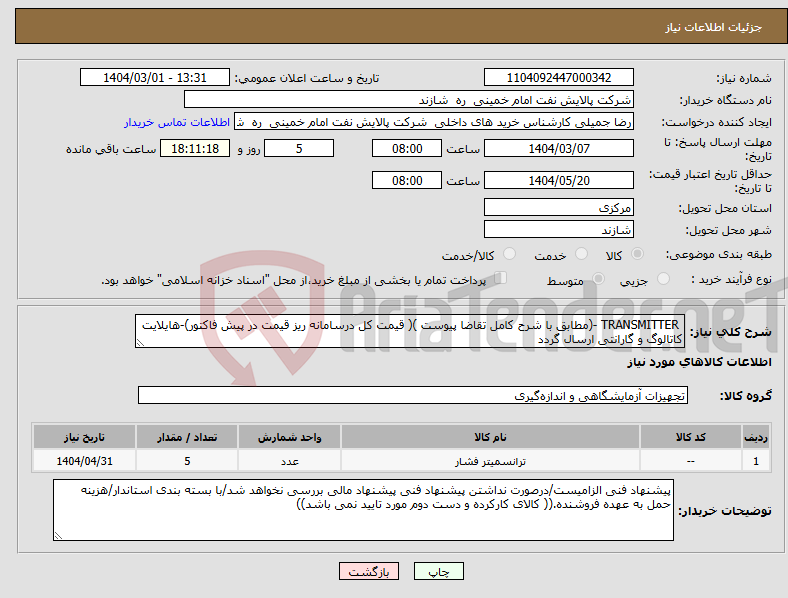Image resolution: width=788 pixels, height=598 pixels.
Task: Click the بازگشت (back) button
Action: [x=369, y=571]
